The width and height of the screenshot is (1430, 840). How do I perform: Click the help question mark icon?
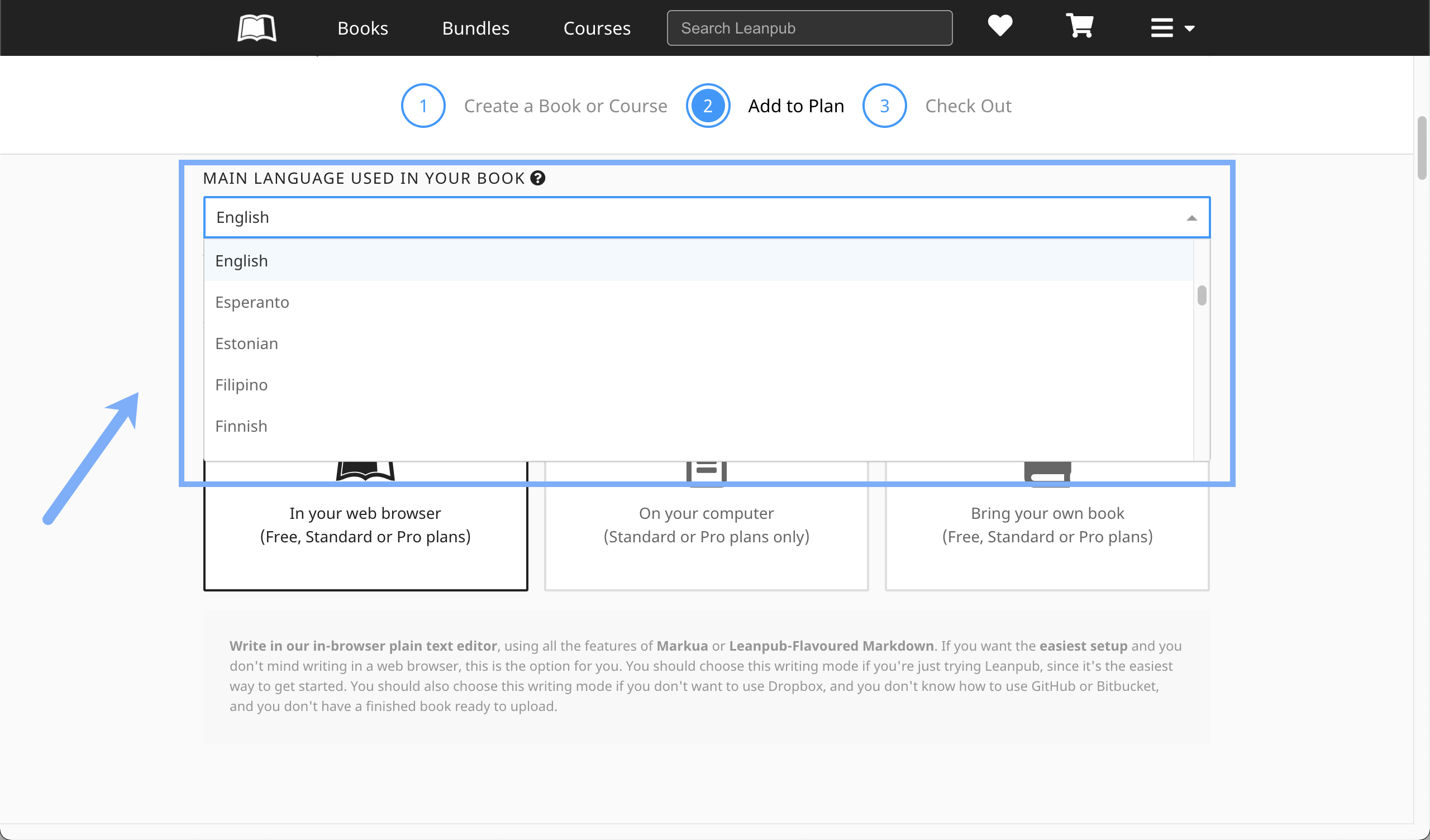tap(537, 178)
